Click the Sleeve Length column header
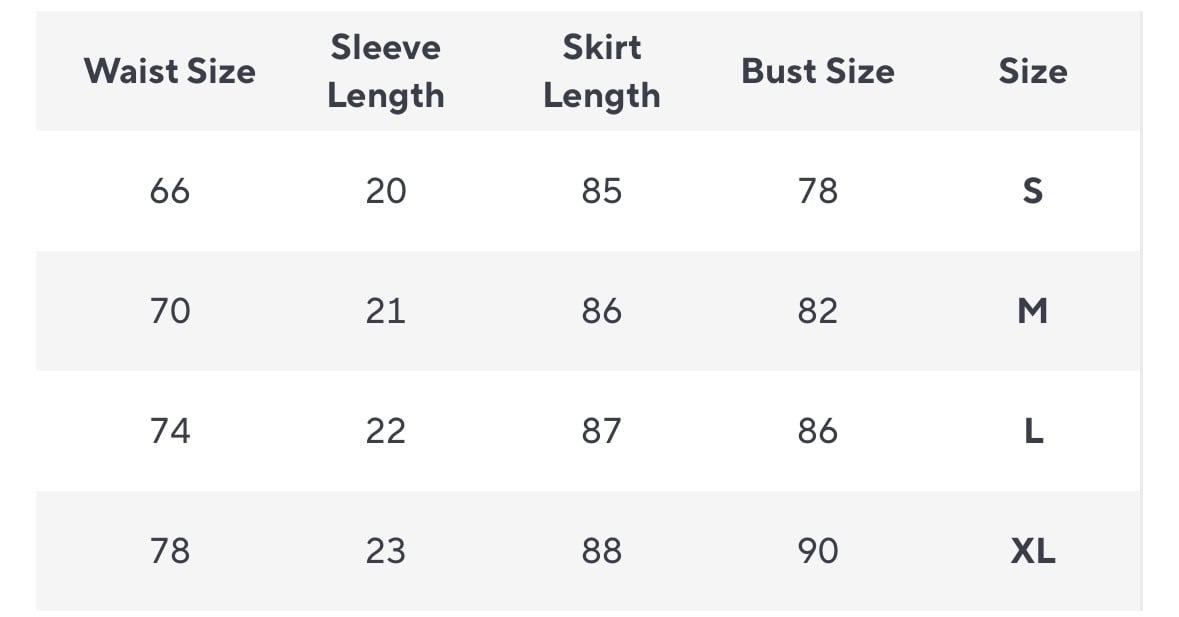Viewport: 1179px width, 617px height. pos(386,71)
